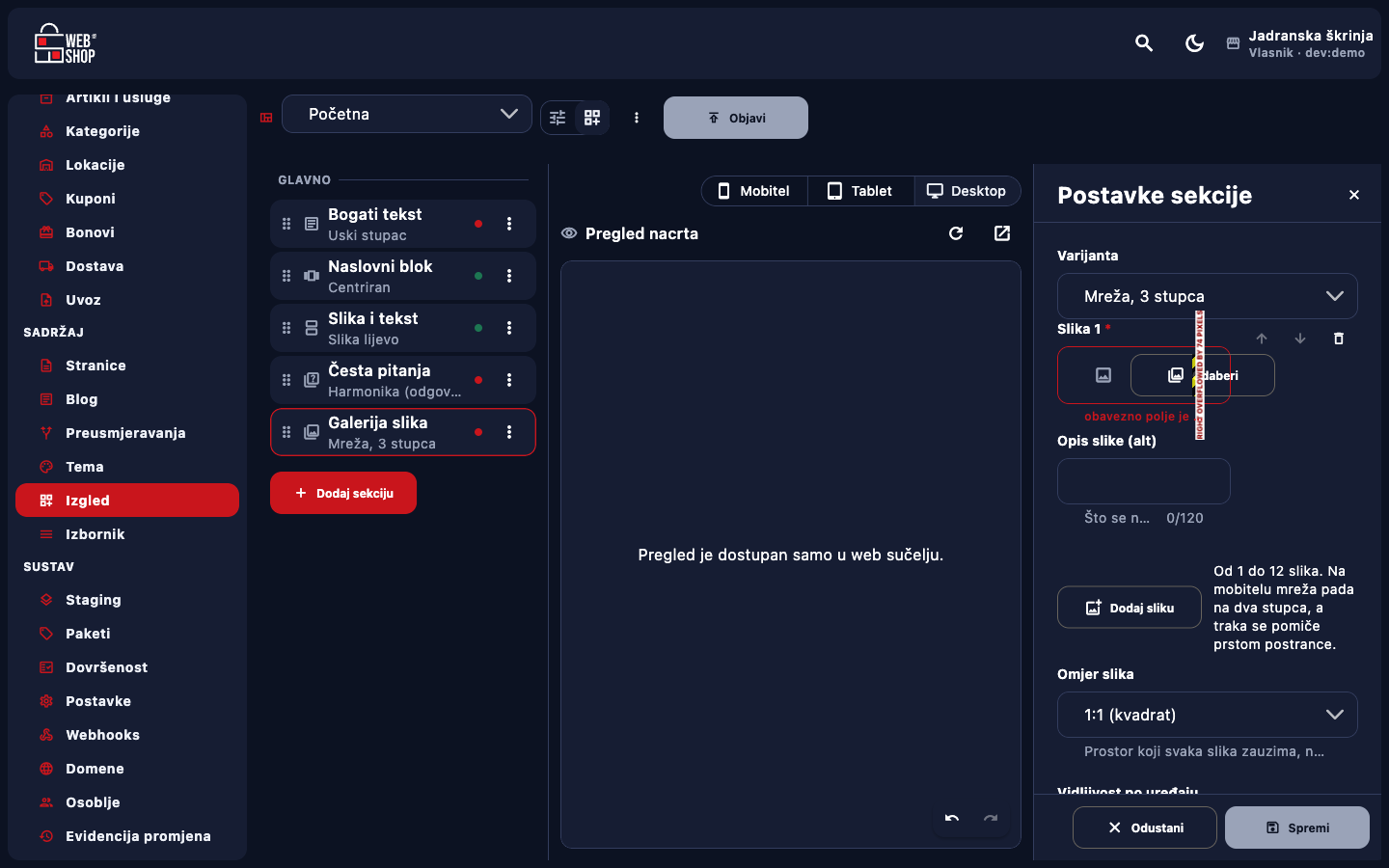
Task: Toggle dark mode moon icon
Action: click(x=1194, y=43)
